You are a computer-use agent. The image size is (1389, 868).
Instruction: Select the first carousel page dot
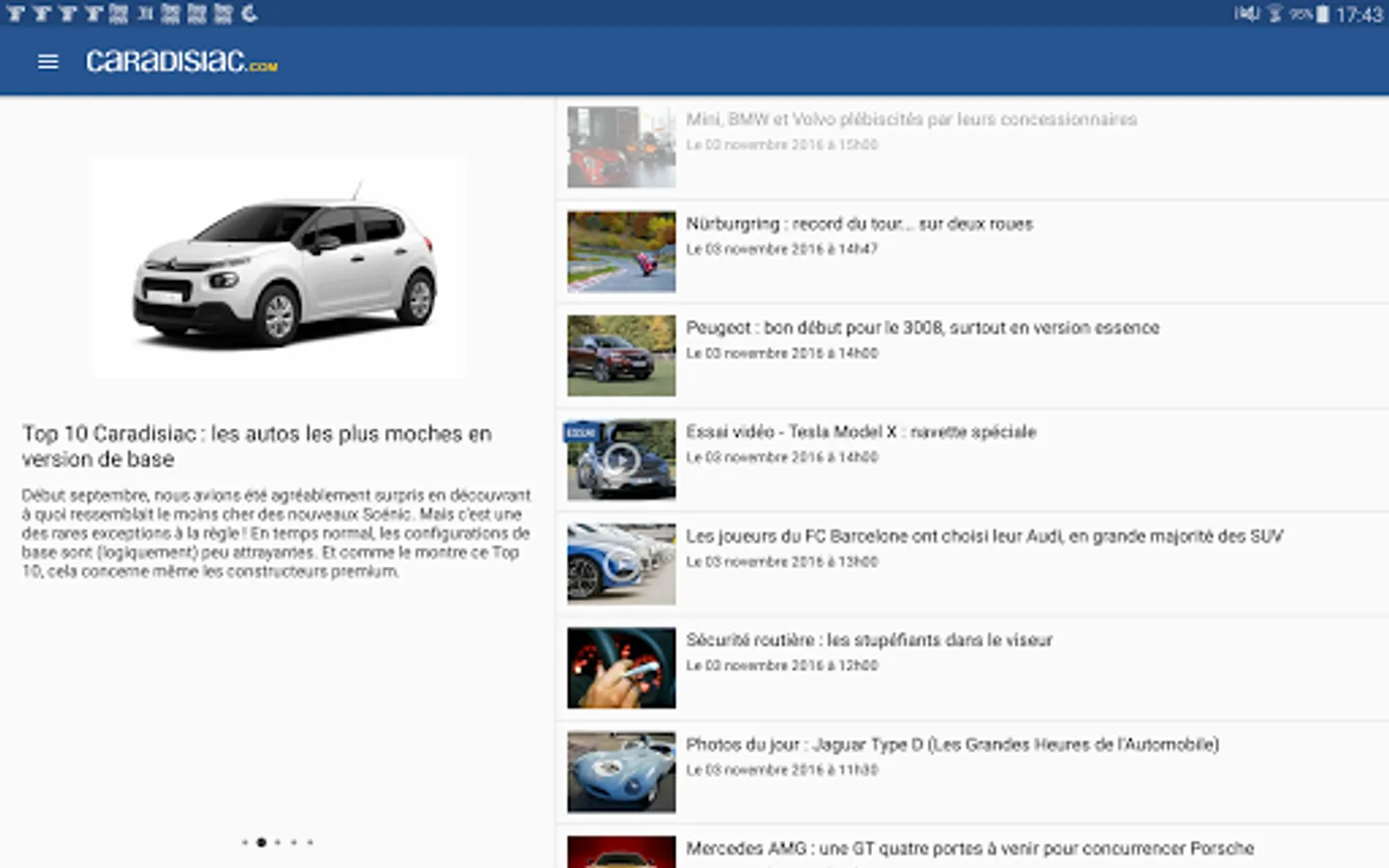coord(245,842)
